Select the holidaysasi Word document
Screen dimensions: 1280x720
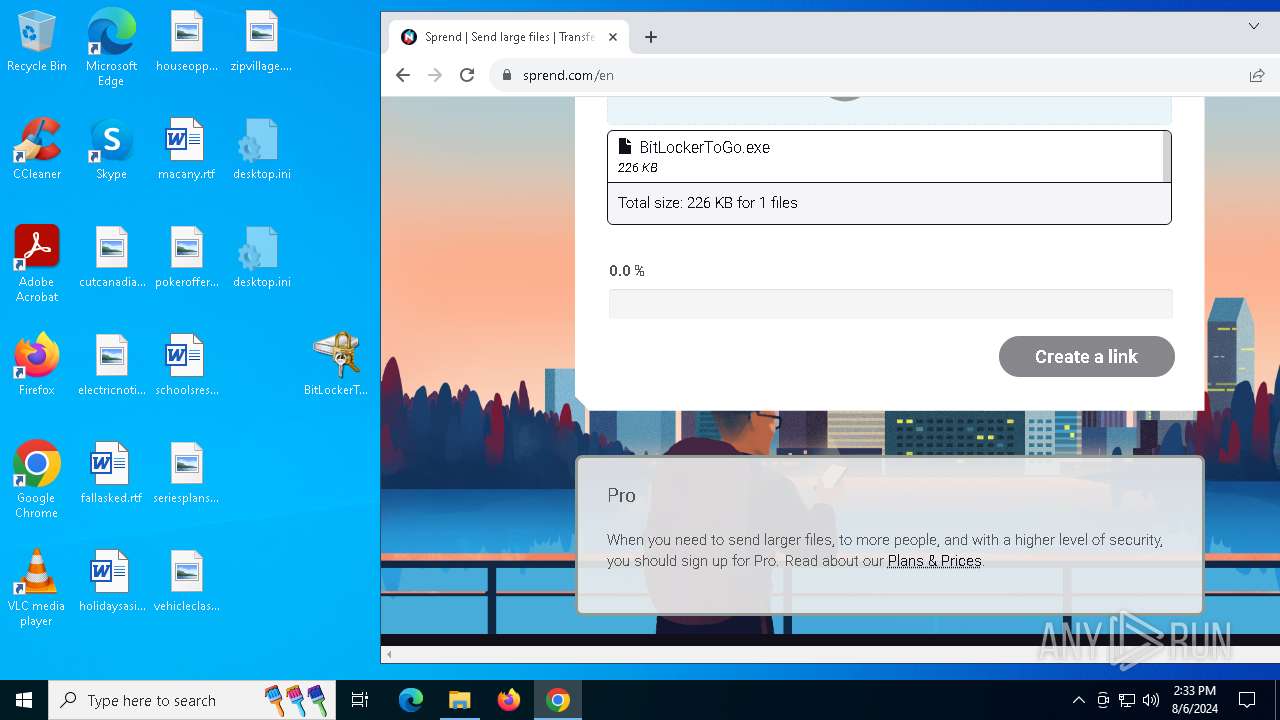[111, 581]
